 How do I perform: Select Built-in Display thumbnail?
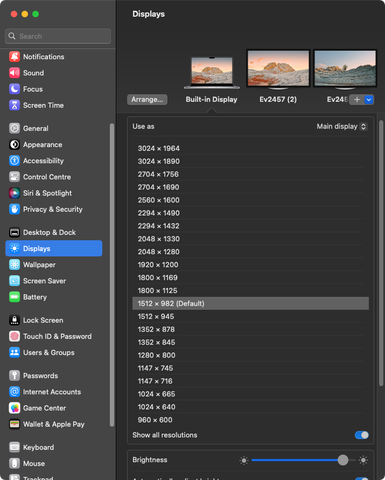pos(212,72)
